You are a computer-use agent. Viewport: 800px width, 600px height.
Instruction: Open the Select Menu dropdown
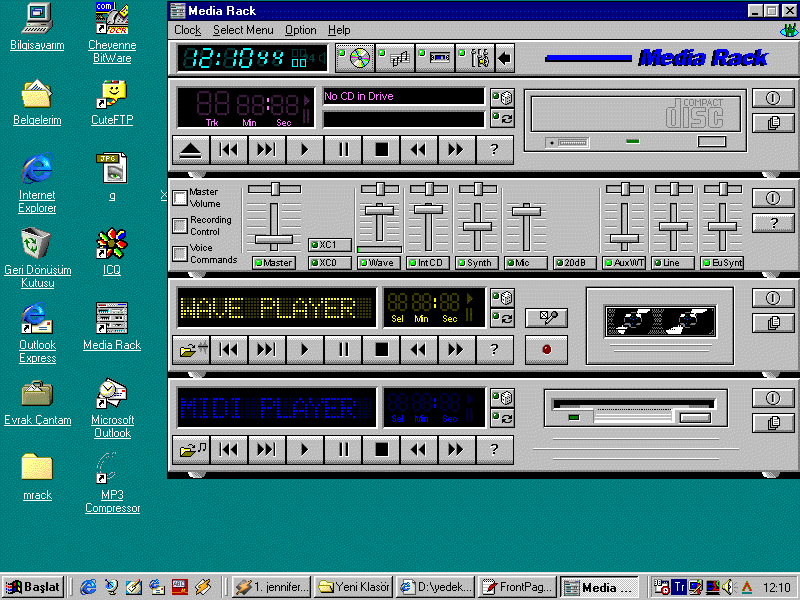tap(243, 31)
